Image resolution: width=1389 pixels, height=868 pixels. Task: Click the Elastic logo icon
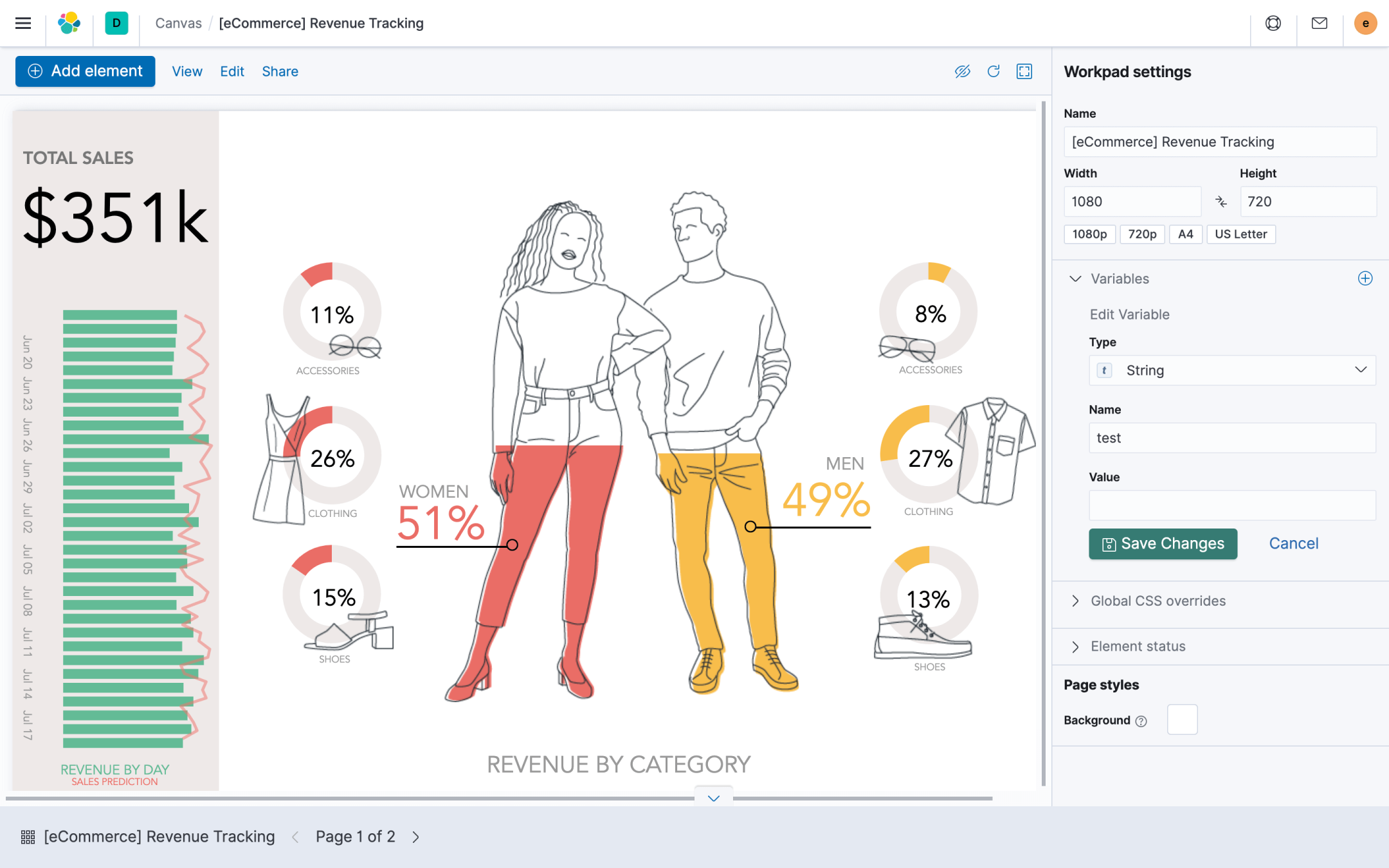point(69,23)
